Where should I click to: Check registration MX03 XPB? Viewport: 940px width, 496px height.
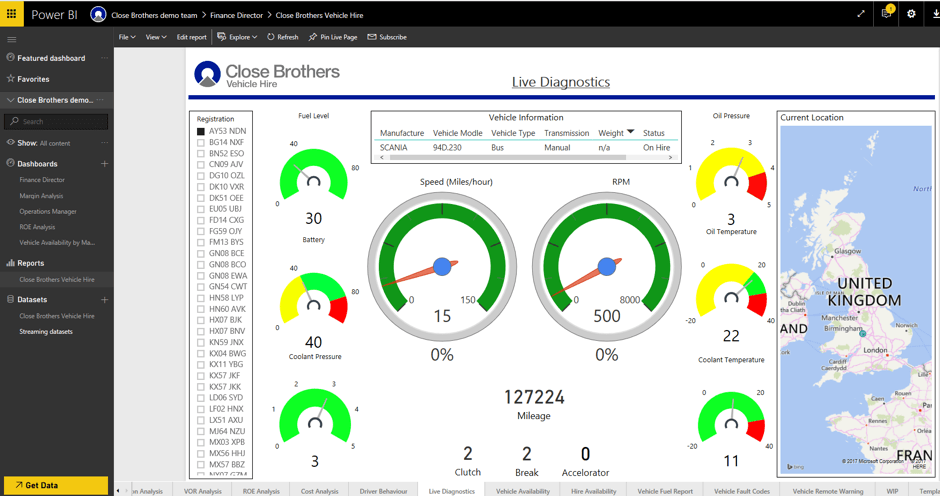(201, 442)
